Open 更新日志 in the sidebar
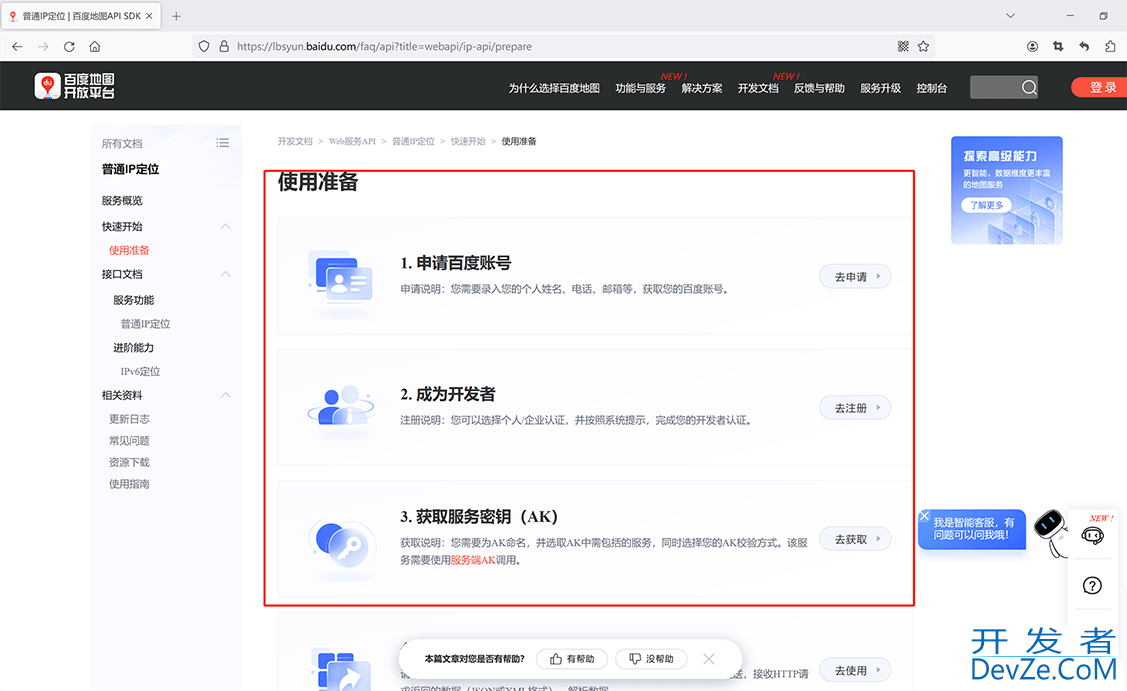 point(129,418)
